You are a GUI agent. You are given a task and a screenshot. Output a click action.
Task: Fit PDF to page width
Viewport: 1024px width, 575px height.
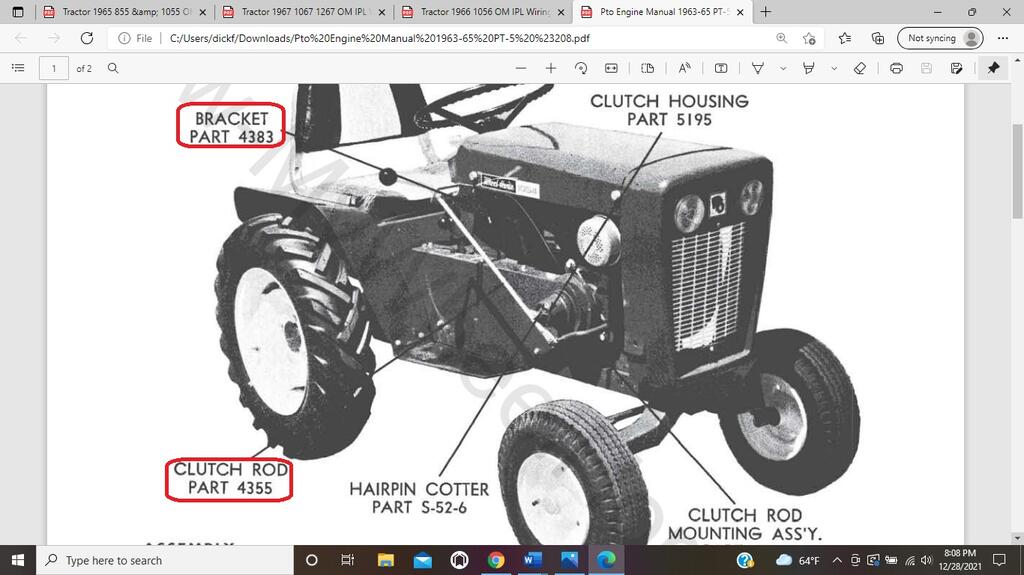tap(611, 68)
